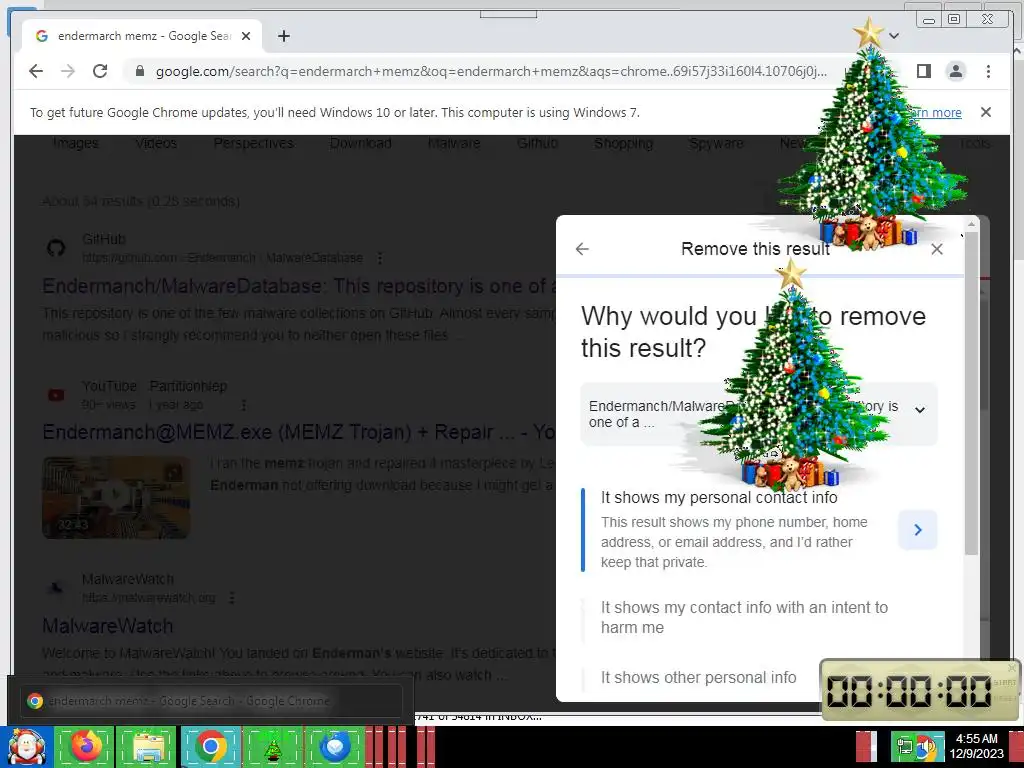Select Spyware search filter chip
Screen dimensions: 1024x768
click(716, 143)
